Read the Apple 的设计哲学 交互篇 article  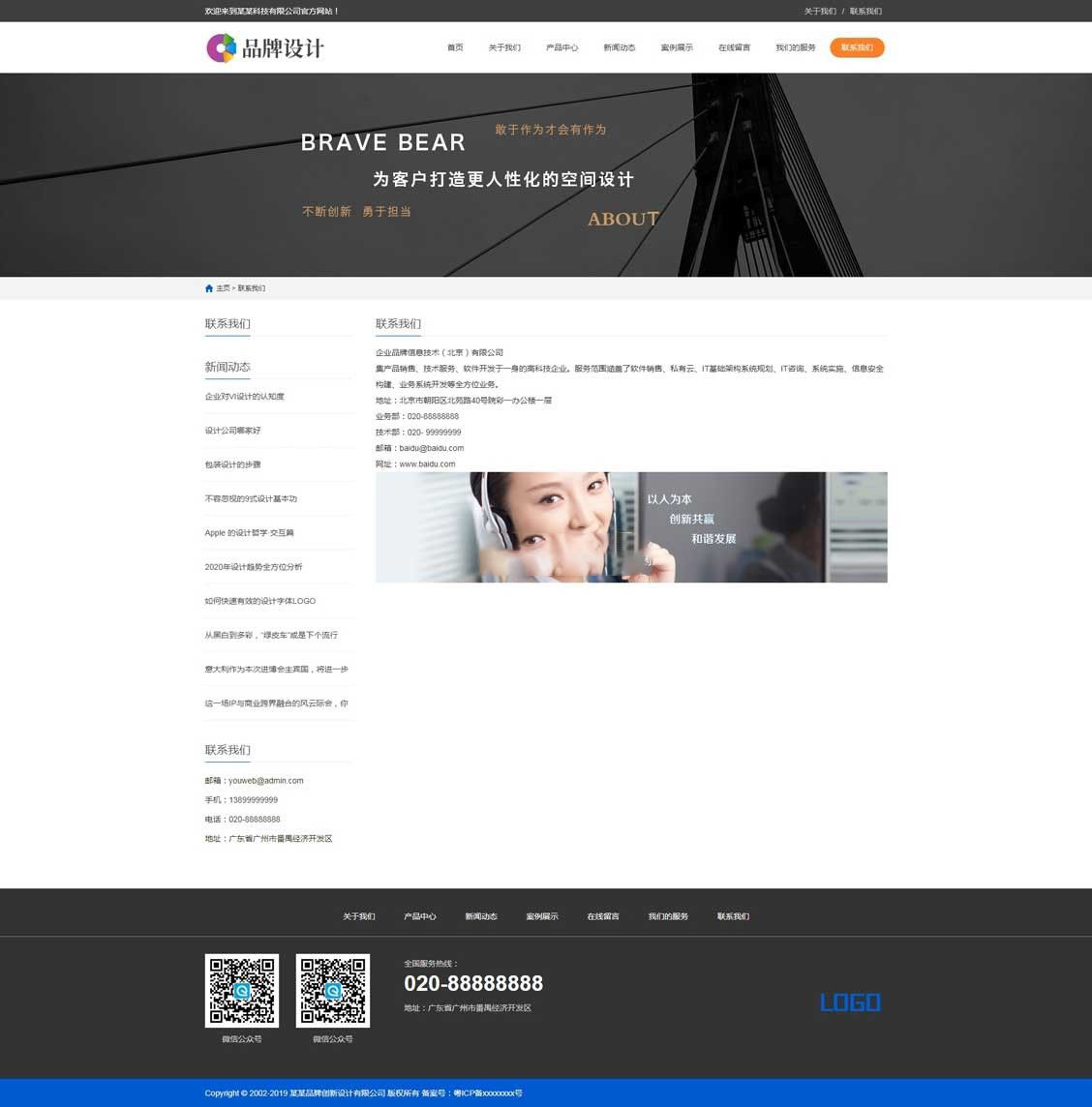[249, 533]
